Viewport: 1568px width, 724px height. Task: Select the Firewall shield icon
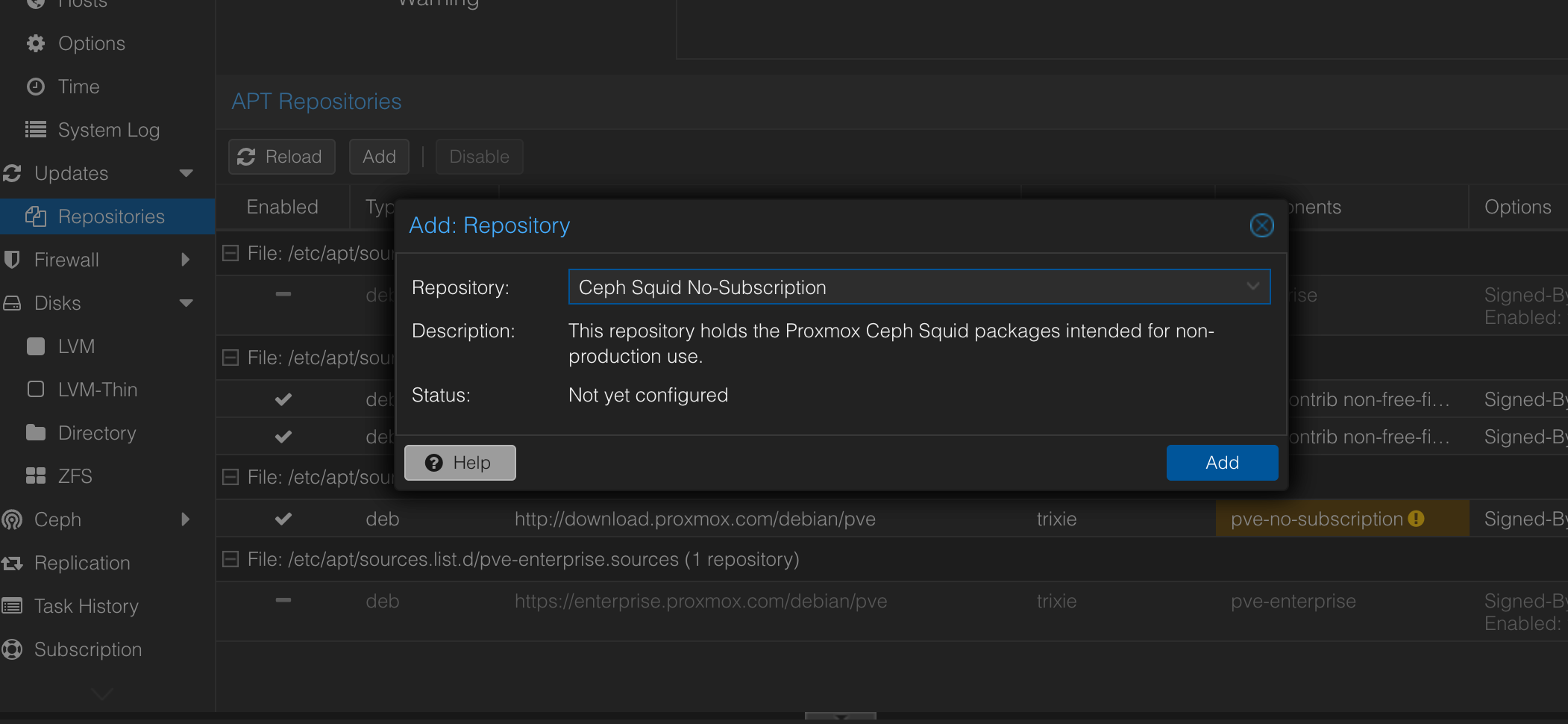click(12, 259)
